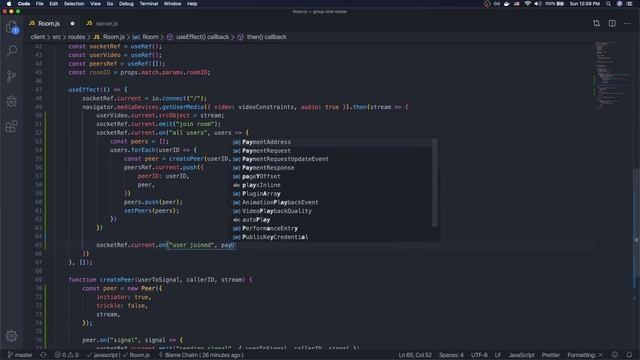Split the editor to the right

[x=612, y=23]
